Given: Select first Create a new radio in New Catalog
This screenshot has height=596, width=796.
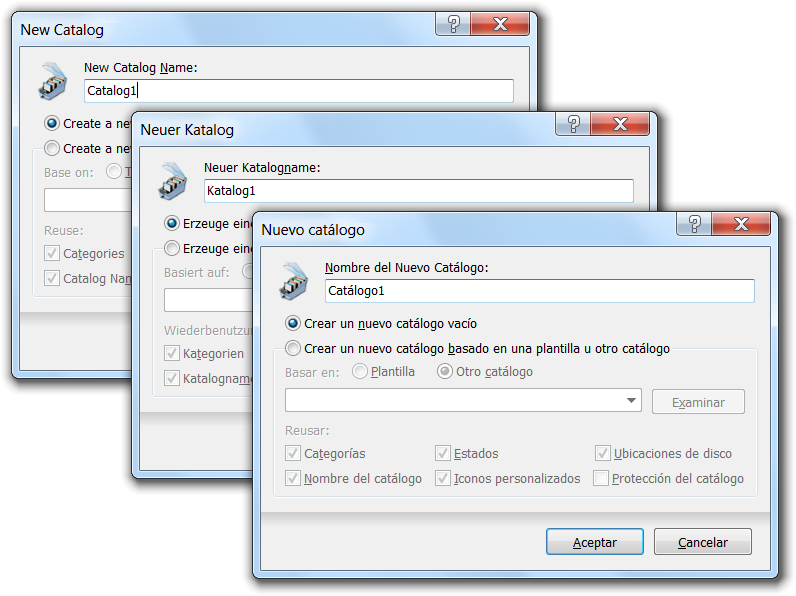Looking at the screenshot, I should [x=52, y=123].
